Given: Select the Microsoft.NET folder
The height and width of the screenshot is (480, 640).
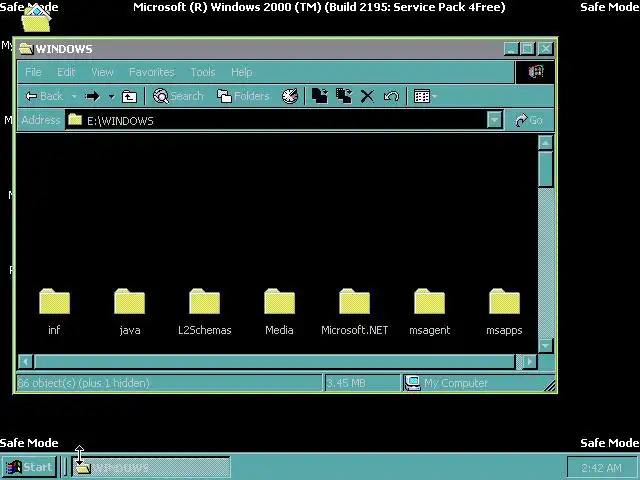Looking at the screenshot, I should pos(354,312).
